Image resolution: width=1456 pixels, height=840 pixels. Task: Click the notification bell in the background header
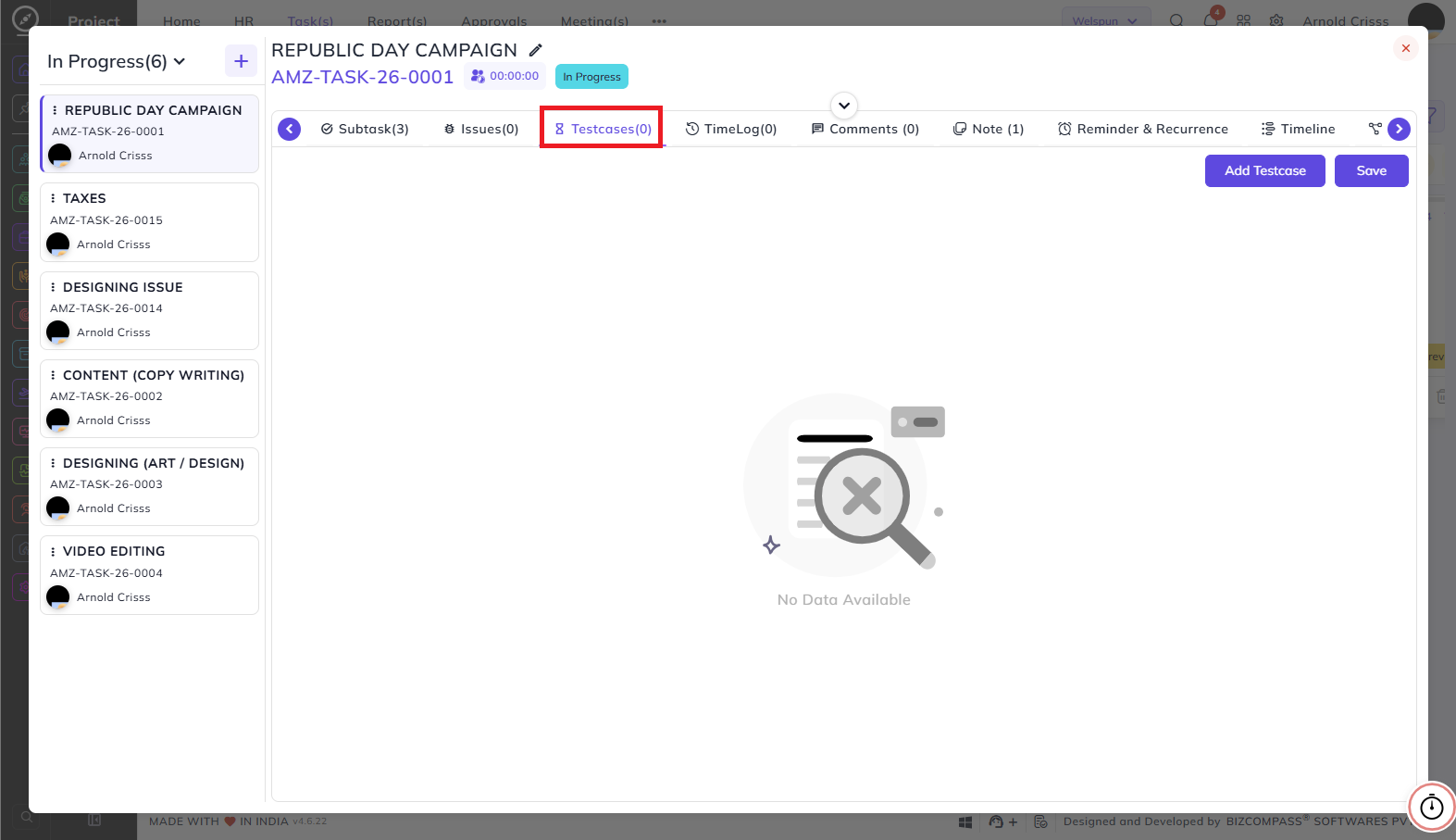(1211, 20)
